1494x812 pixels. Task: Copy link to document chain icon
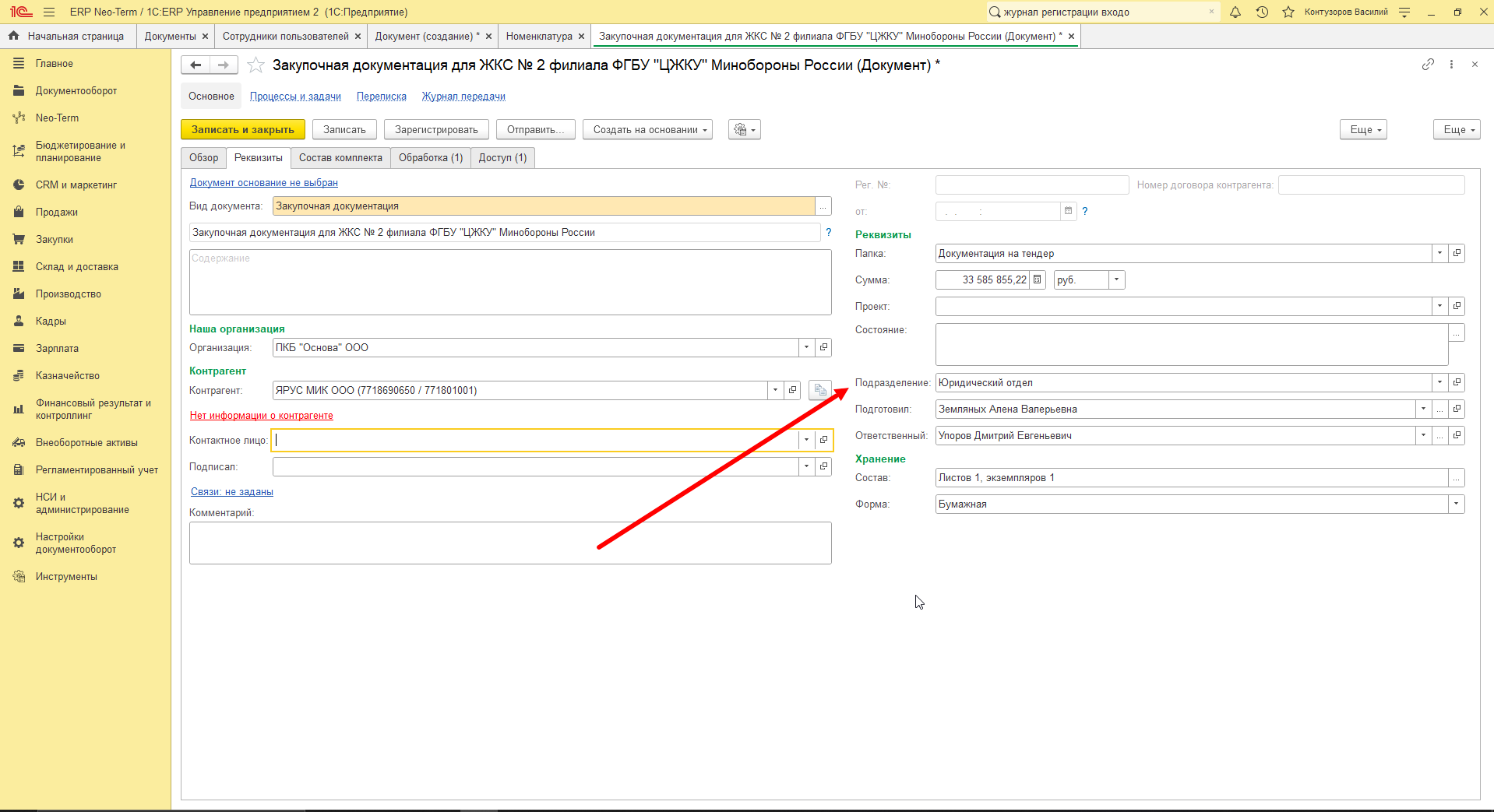click(x=1427, y=65)
